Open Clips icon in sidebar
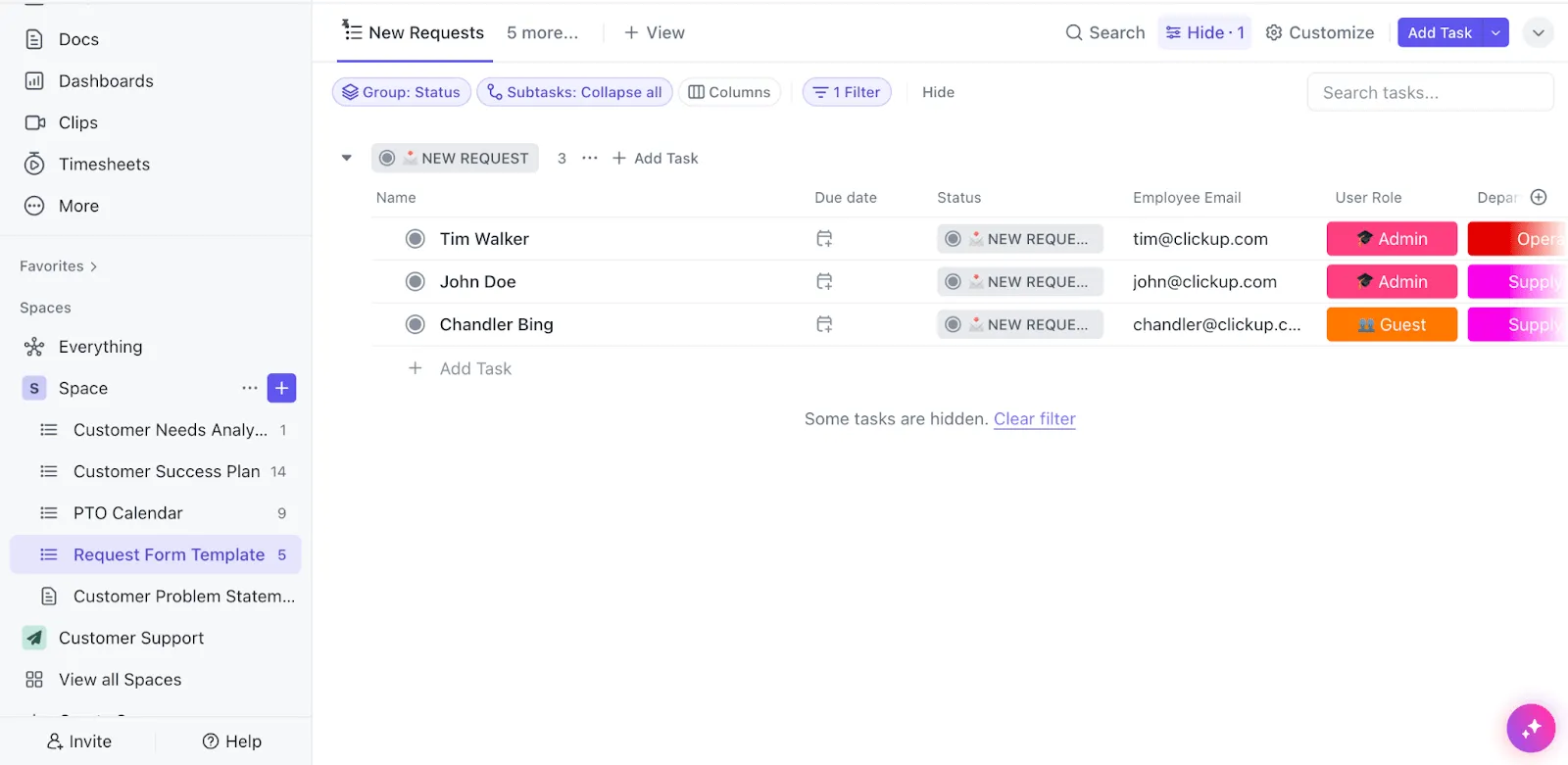Screen dimensions: 1568x765 pyautogui.click(x=34, y=122)
